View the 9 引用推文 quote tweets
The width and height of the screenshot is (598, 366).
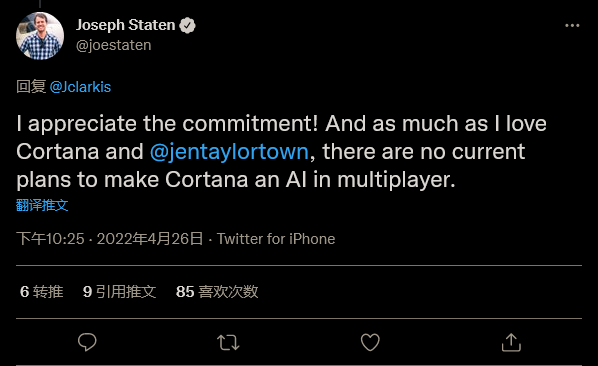[x=119, y=292]
